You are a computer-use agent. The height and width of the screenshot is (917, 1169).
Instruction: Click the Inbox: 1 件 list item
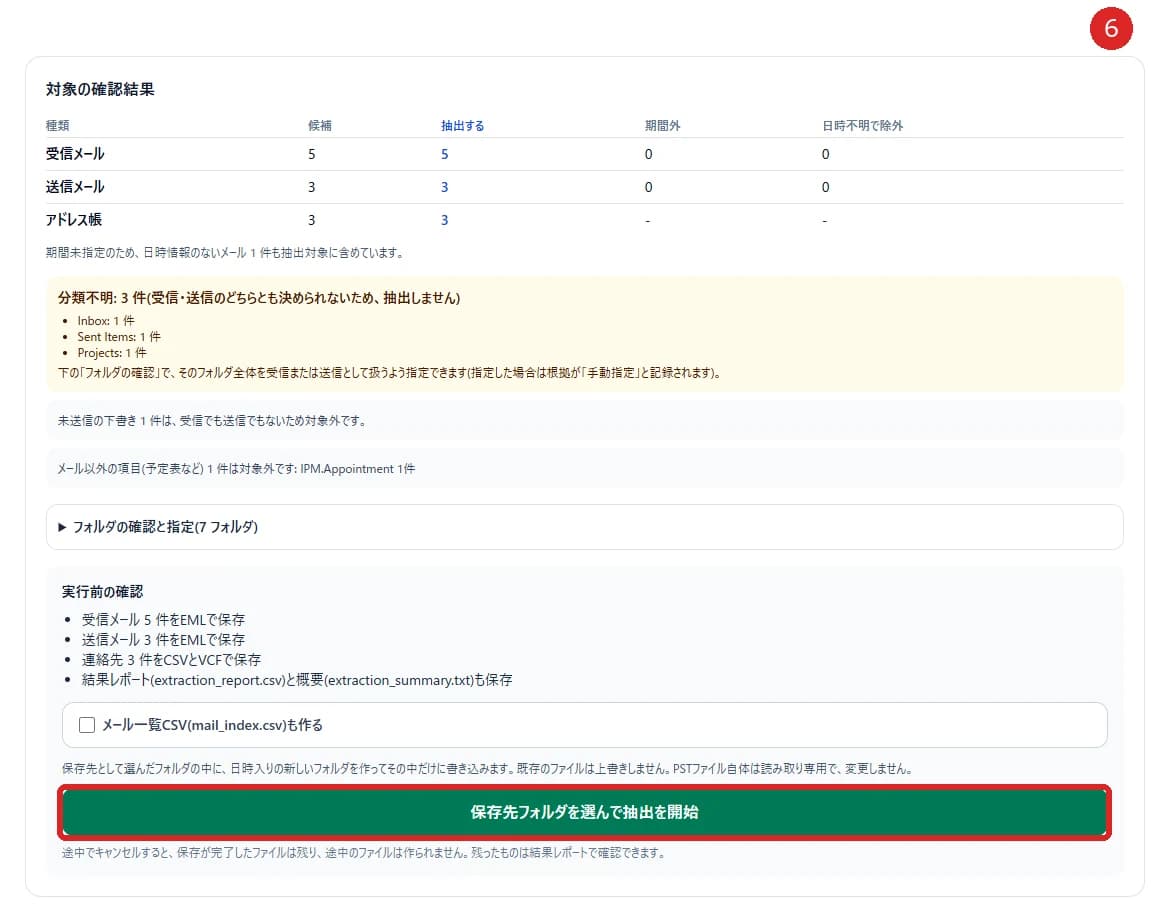point(106,321)
